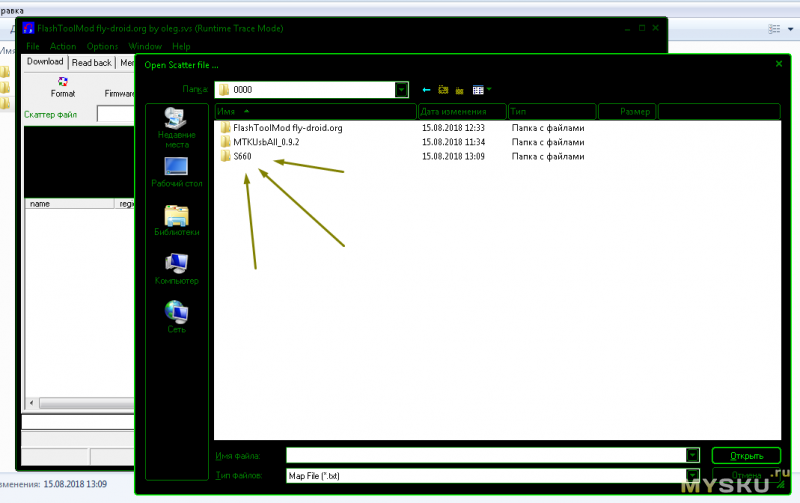Click the Скаттер файл path field
Screen dimensions: 800x503
(116, 114)
